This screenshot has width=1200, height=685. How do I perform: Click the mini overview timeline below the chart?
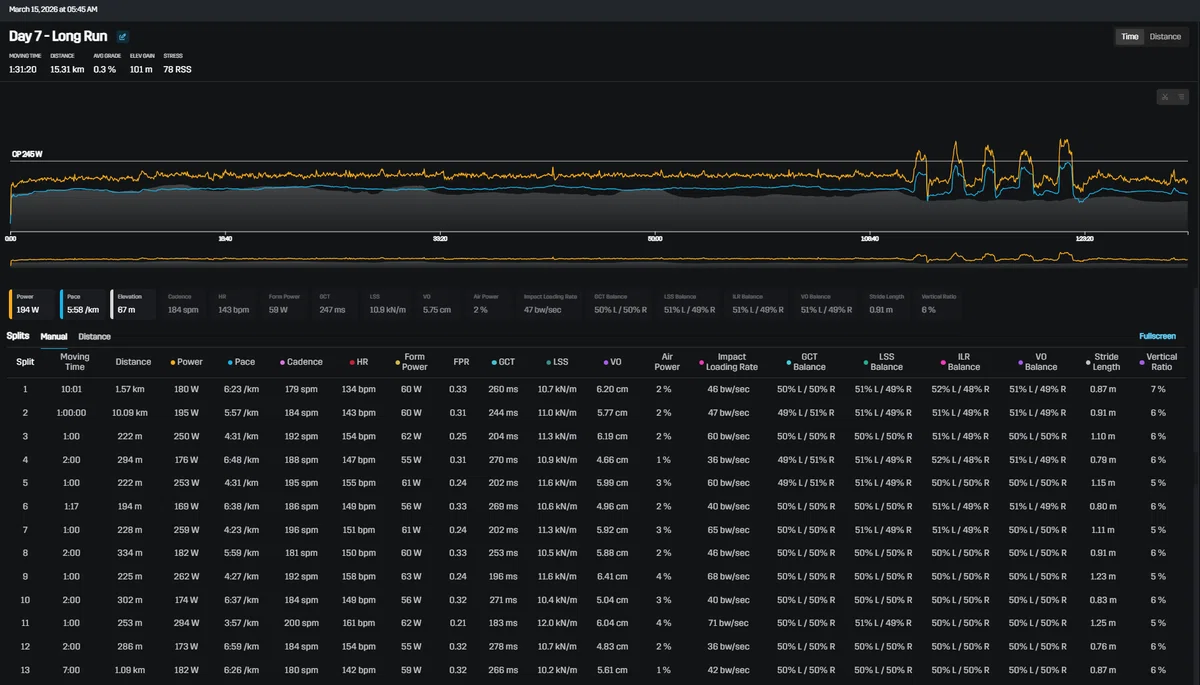[x=600, y=258]
